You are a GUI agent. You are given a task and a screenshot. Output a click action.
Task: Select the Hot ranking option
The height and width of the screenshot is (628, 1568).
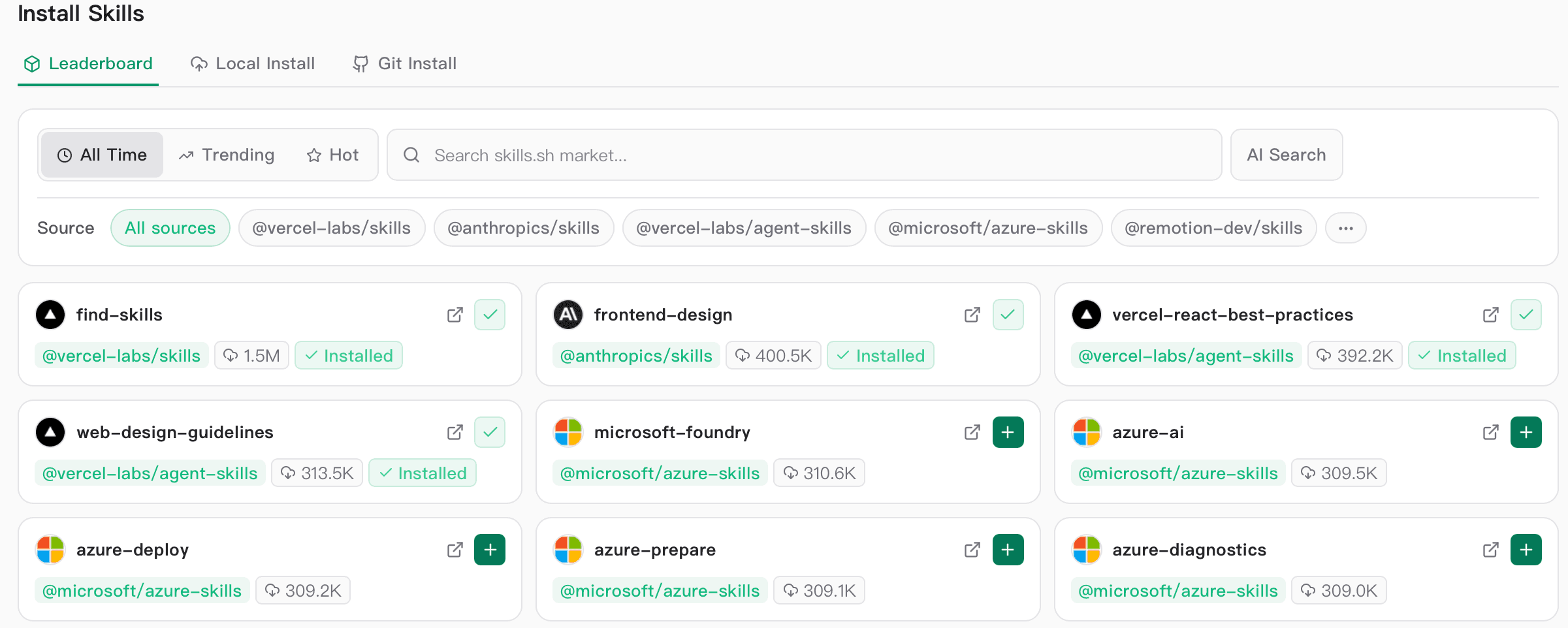tap(332, 155)
